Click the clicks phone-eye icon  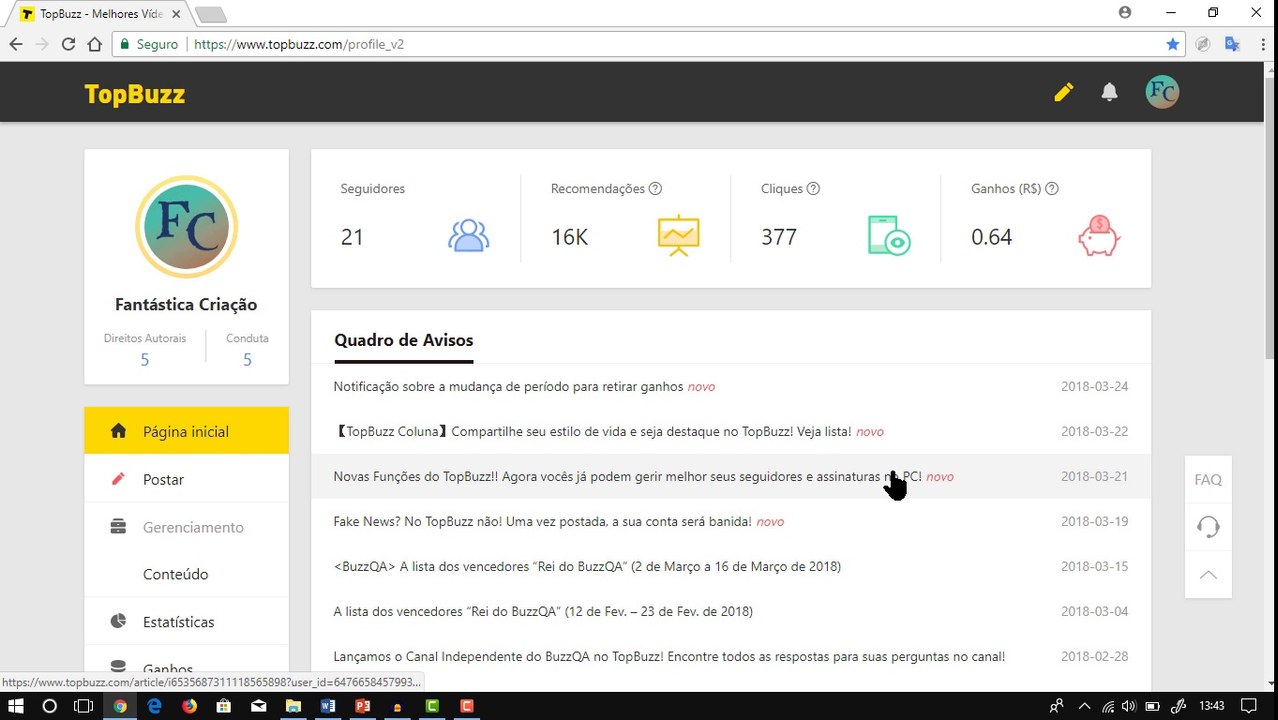888,235
